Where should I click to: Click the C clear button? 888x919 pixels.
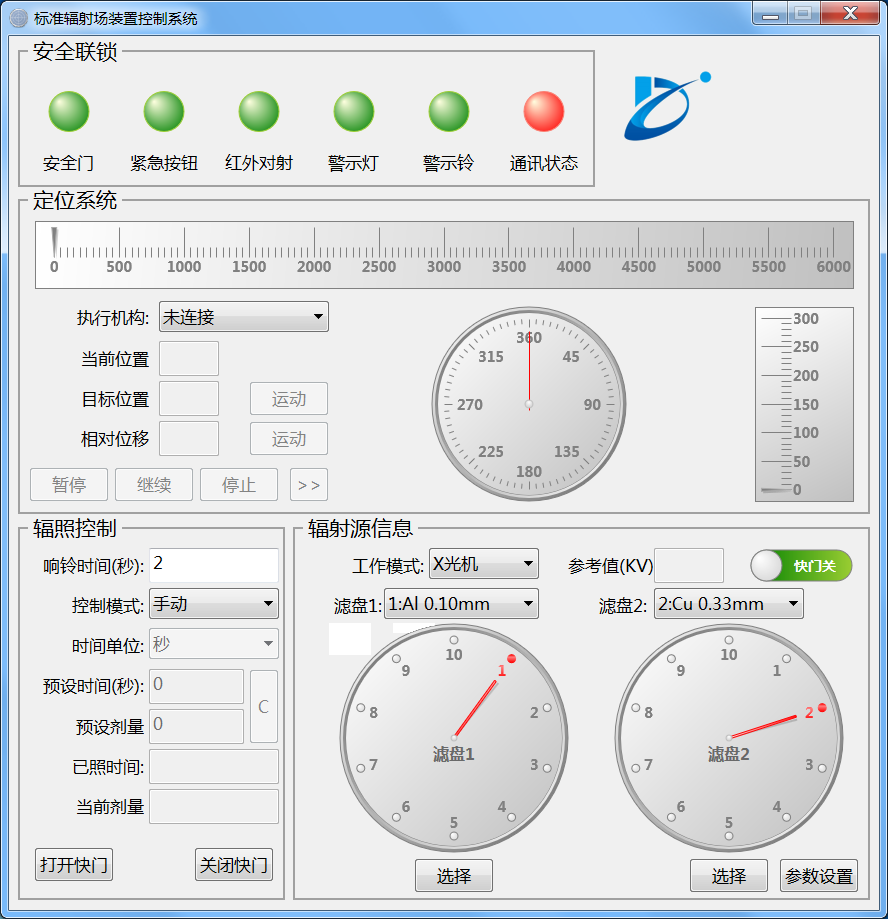(264, 707)
